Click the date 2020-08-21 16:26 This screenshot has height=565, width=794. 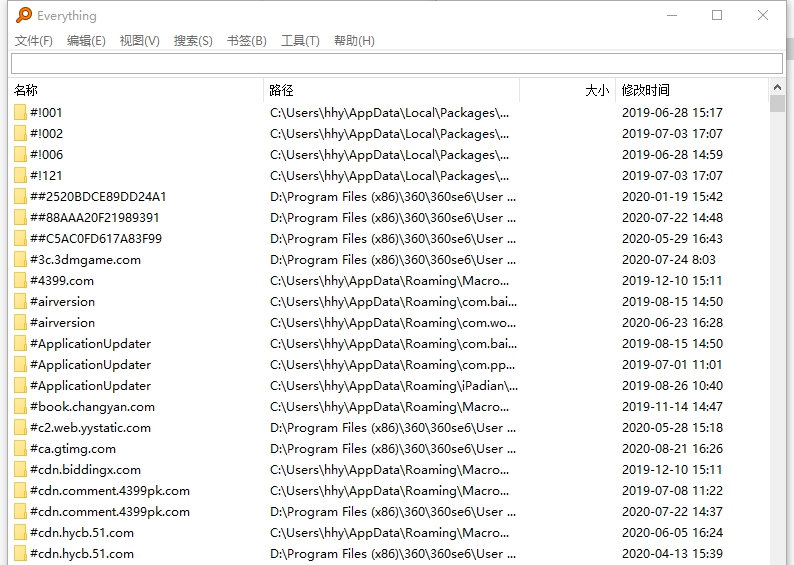pos(672,449)
